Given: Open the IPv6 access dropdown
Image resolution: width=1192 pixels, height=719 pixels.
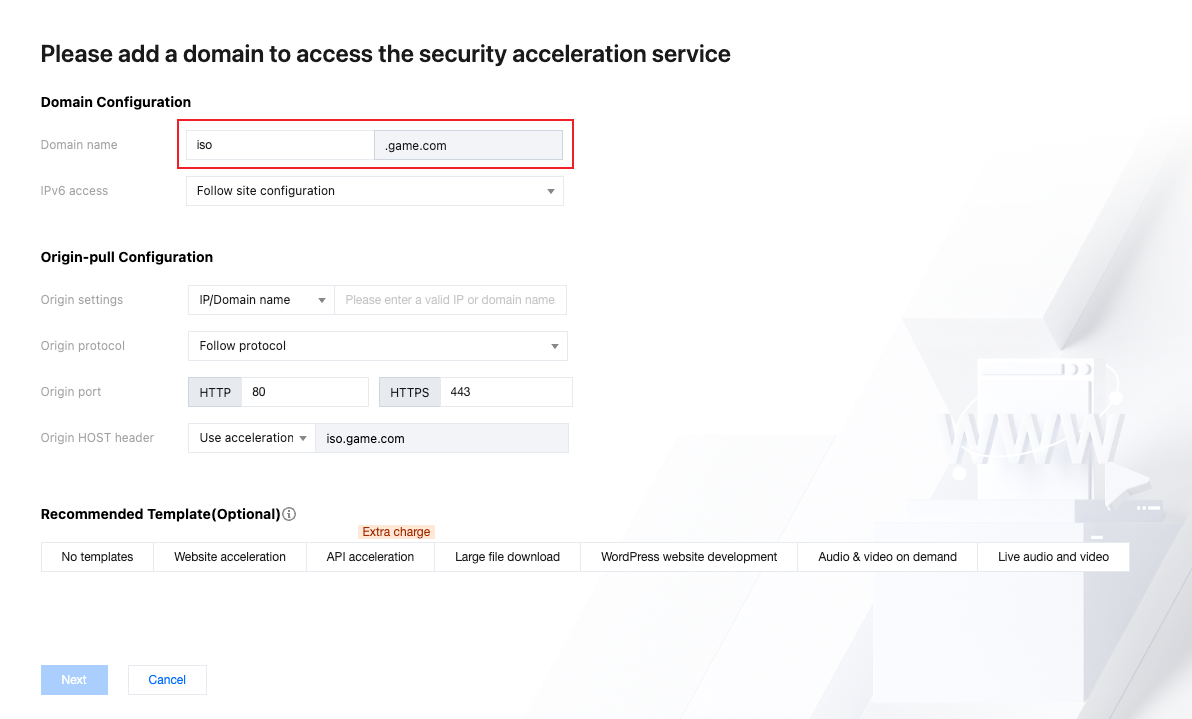Looking at the screenshot, I should click(374, 191).
